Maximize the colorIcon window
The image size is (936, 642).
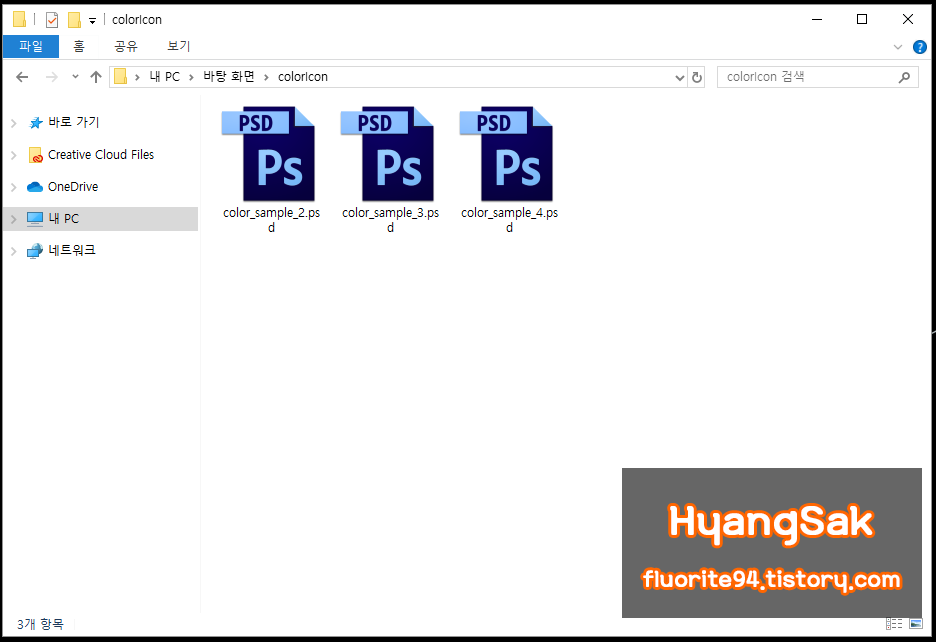[x=862, y=20]
